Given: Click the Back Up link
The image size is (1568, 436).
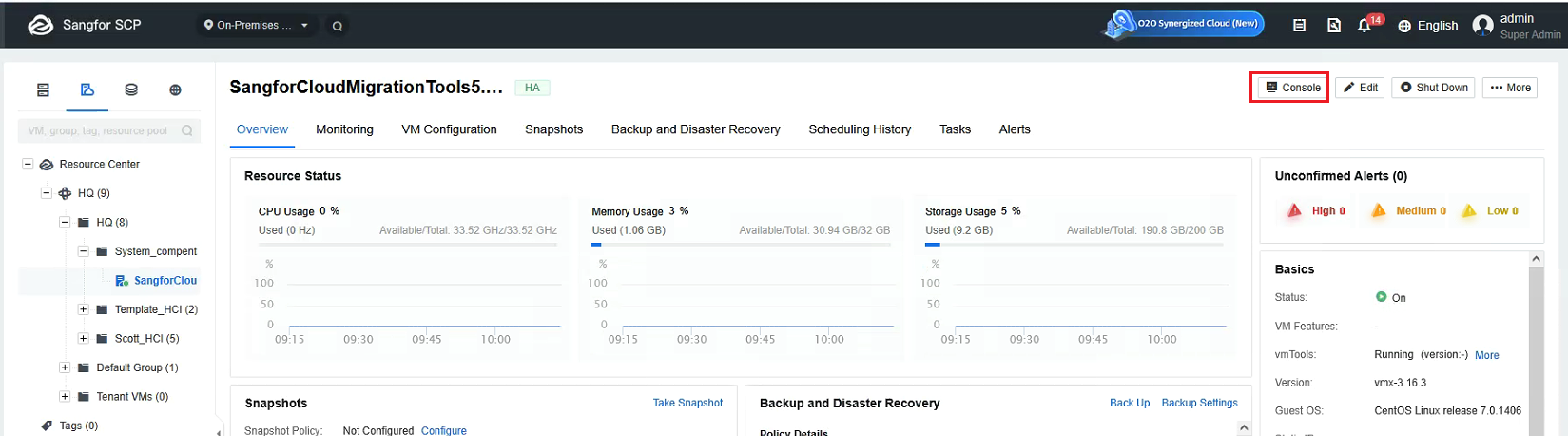Looking at the screenshot, I should click(1130, 403).
